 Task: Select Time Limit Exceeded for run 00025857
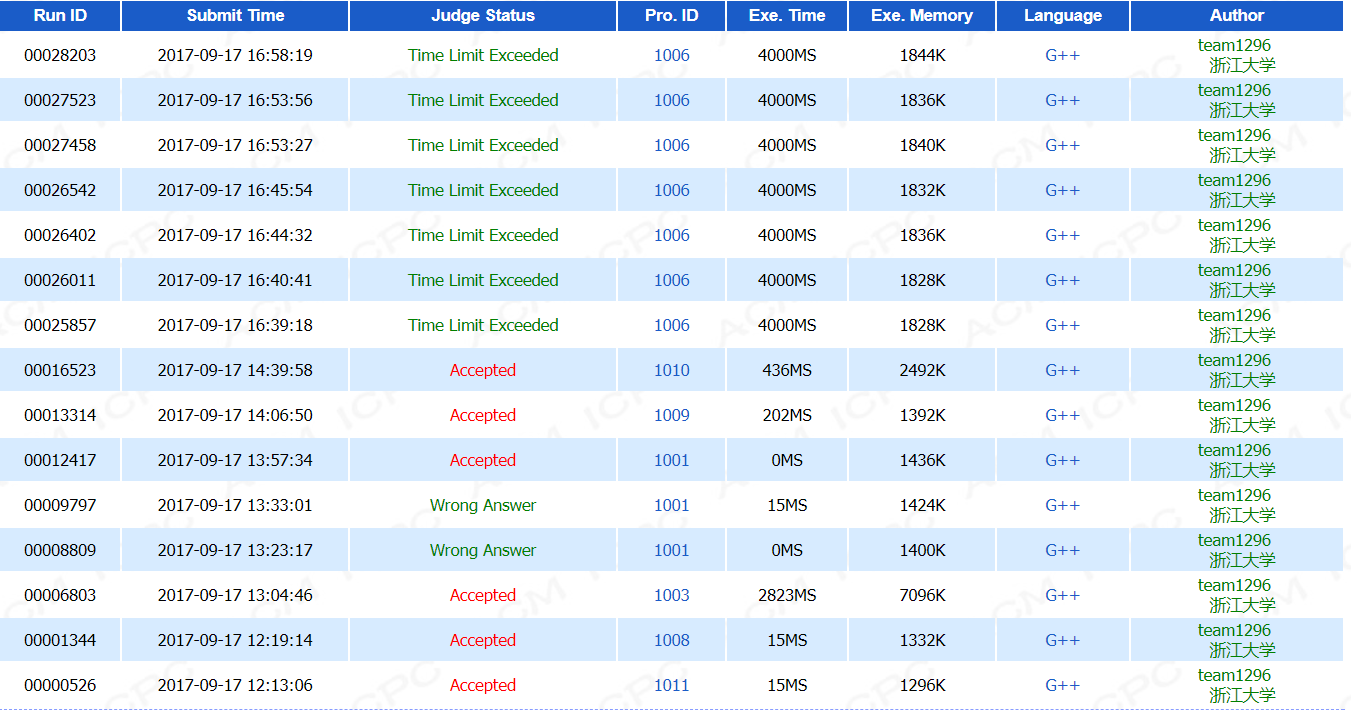tap(482, 325)
